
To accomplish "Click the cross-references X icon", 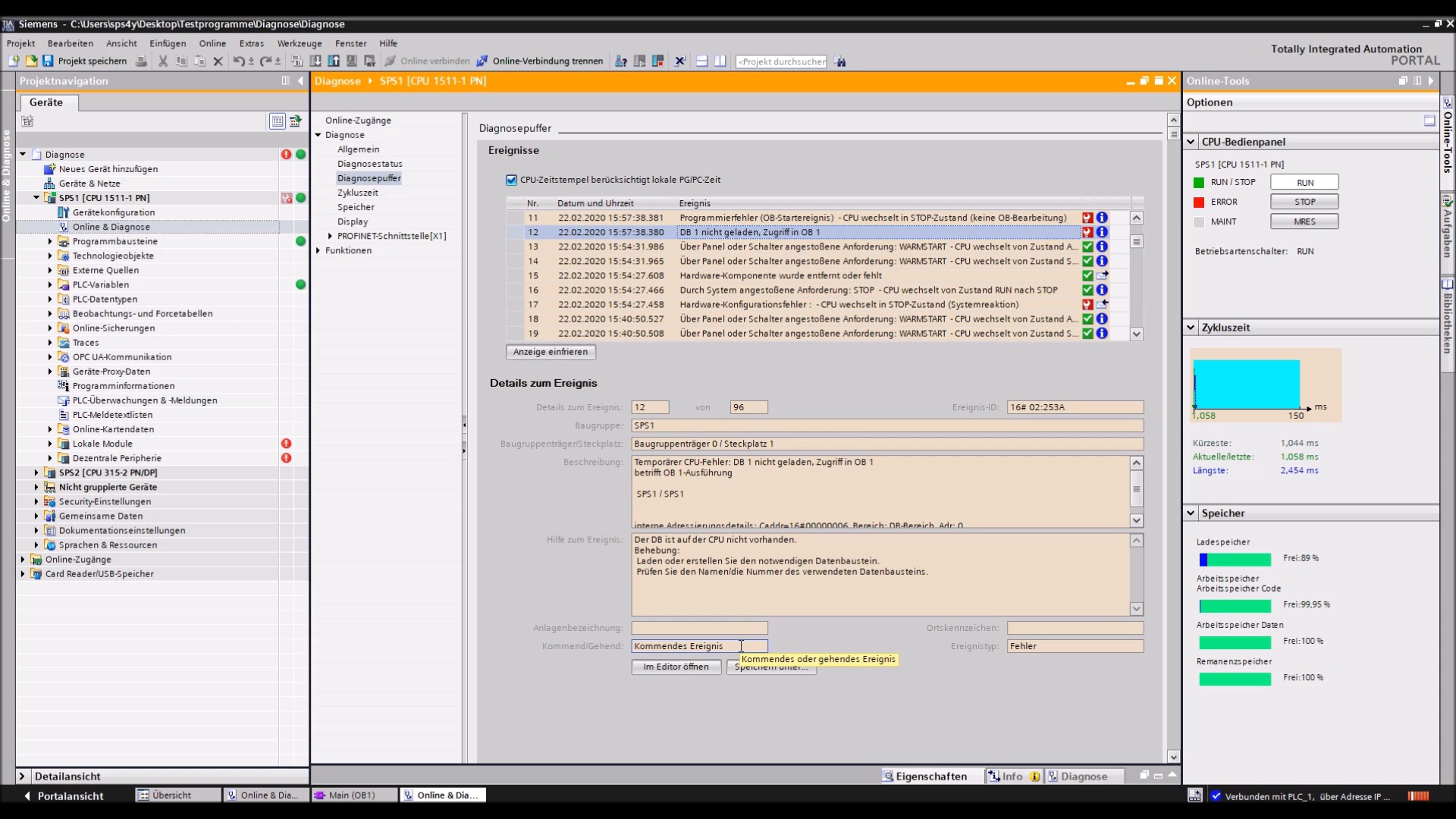I will click(x=679, y=61).
